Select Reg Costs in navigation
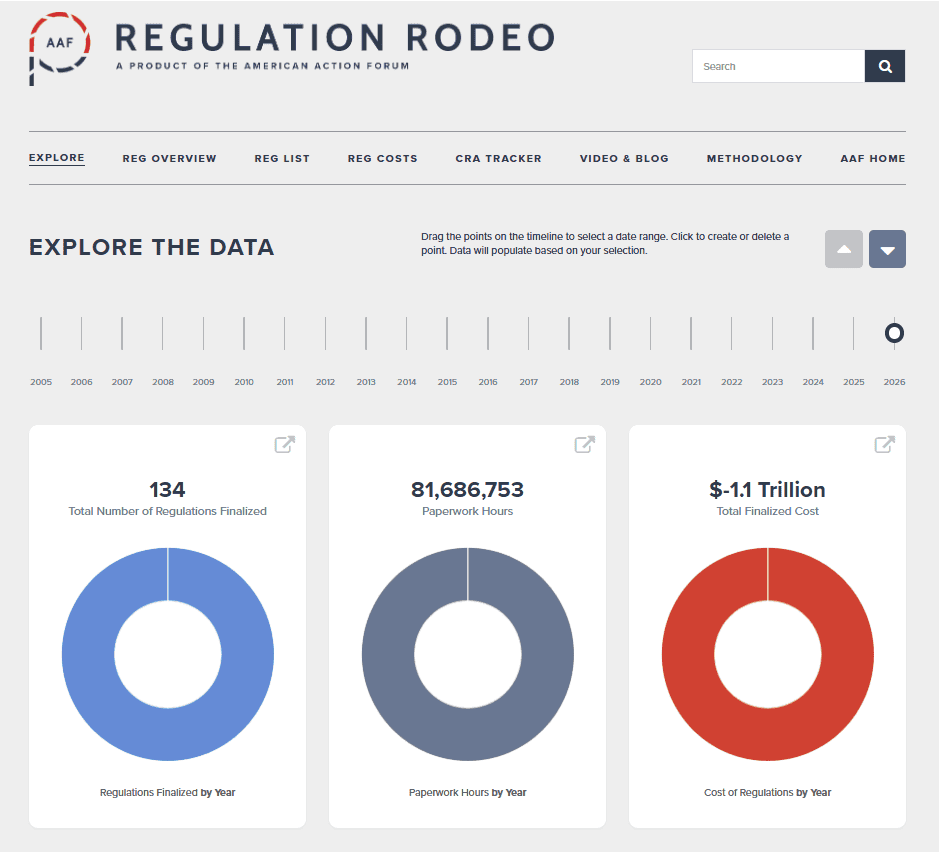 click(x=383, y=159)
